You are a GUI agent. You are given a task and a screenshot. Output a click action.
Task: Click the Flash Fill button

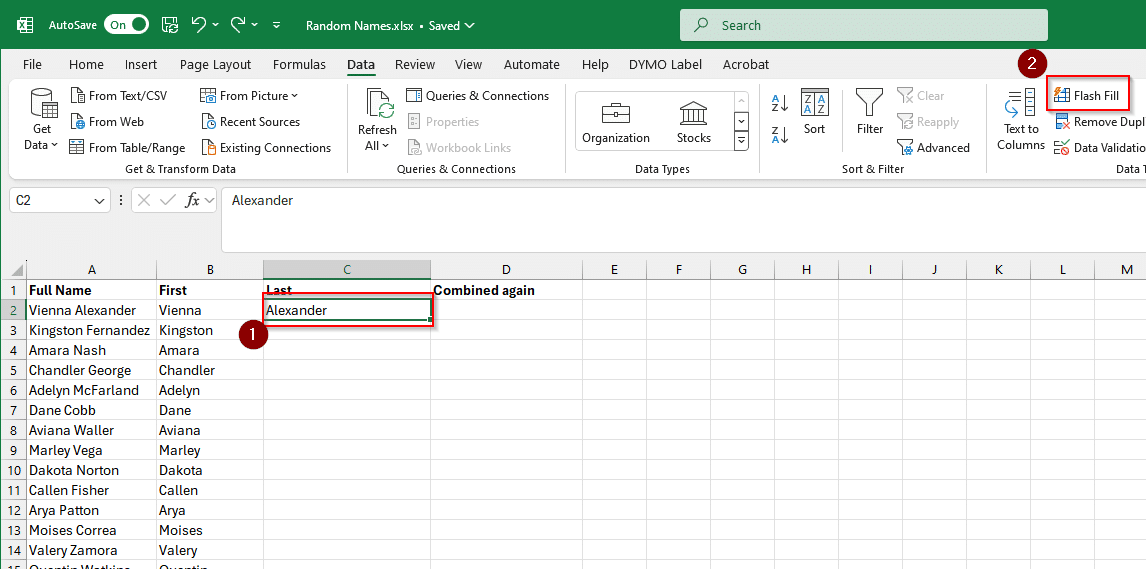(1088, 96)
